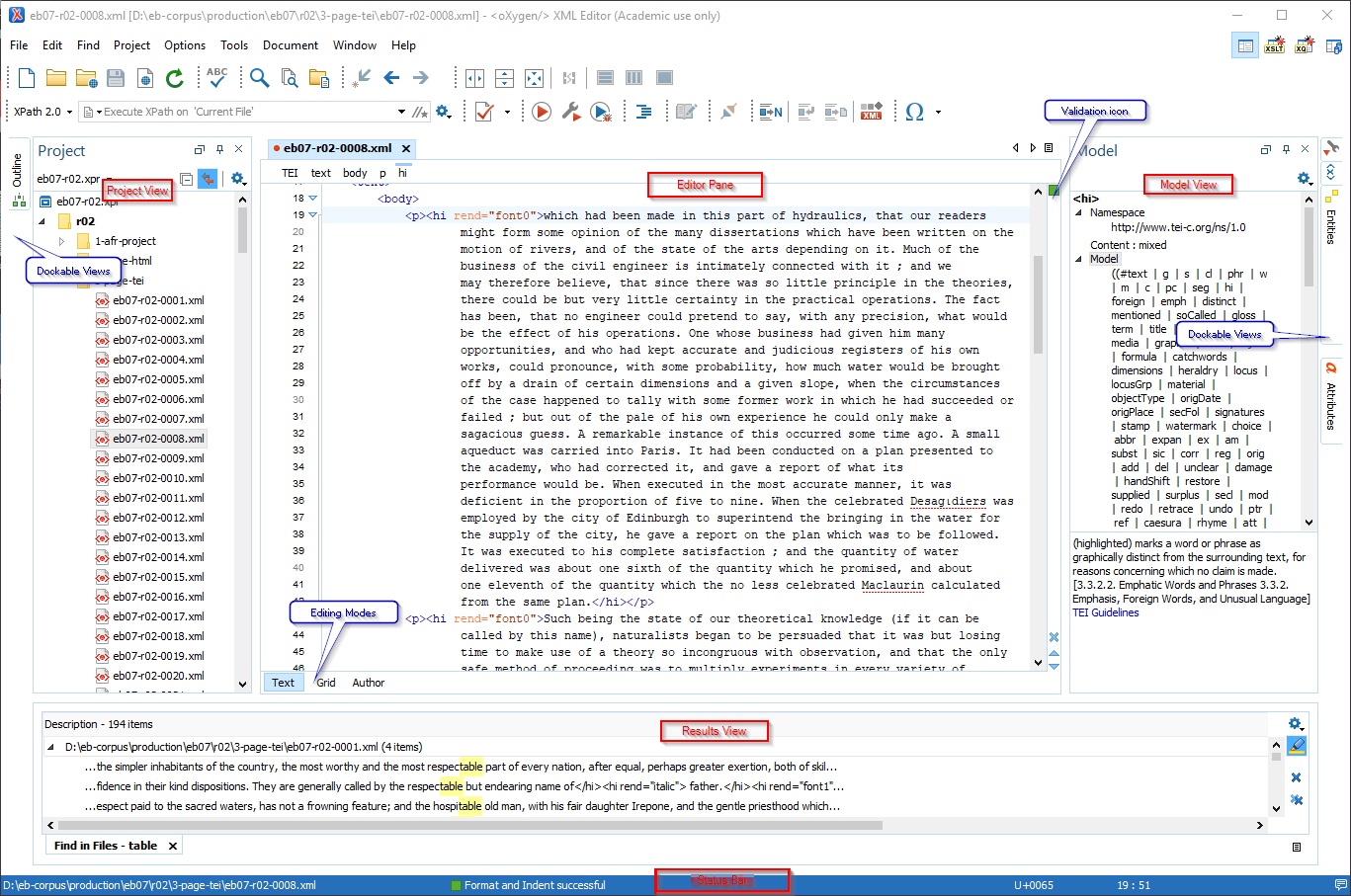Collapse the Namespace section in Model view

pos(1078,212)
